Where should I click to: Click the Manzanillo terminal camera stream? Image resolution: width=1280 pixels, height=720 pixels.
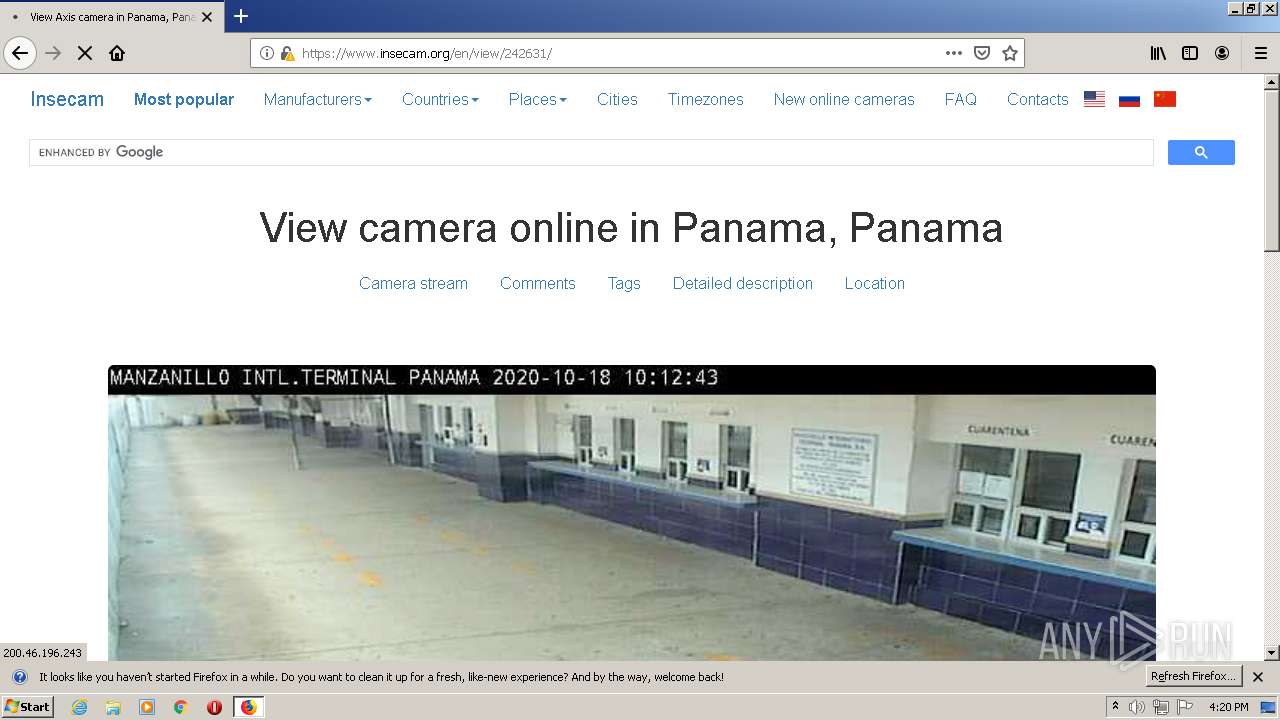(632, 513)
